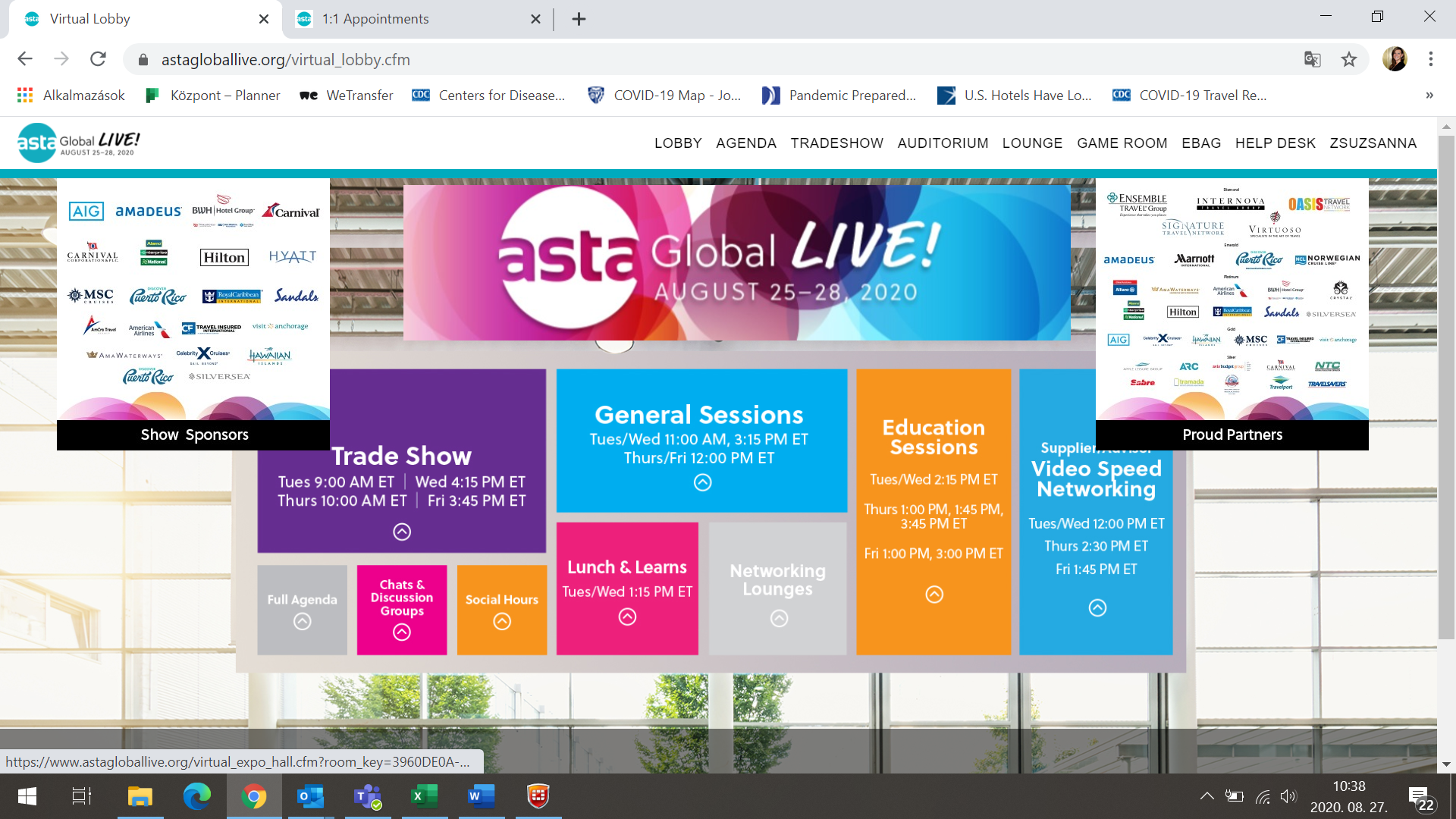The image size is (1456, 819).
Task: Click the arrow icon under Networking Lounges
Action: (x=779, y=619)
